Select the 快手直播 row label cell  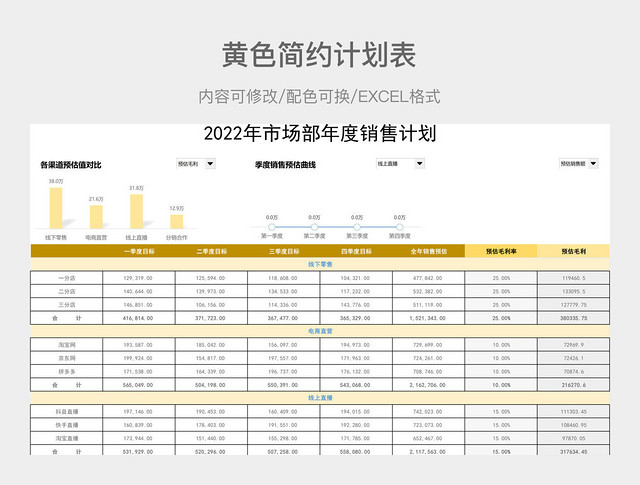67,425
